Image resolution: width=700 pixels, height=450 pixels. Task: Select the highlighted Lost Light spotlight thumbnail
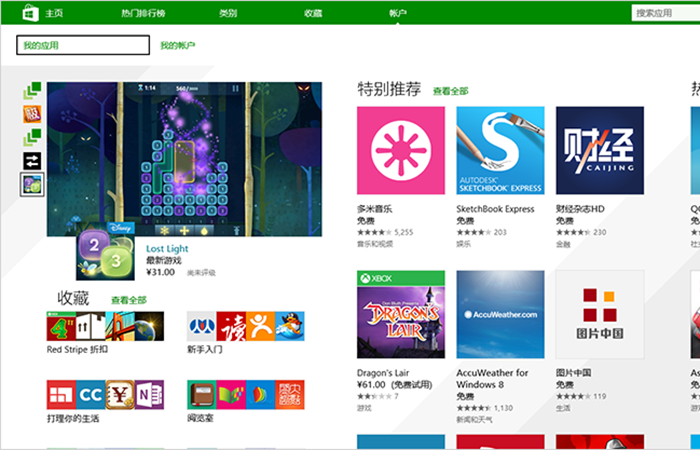[32, 184]
